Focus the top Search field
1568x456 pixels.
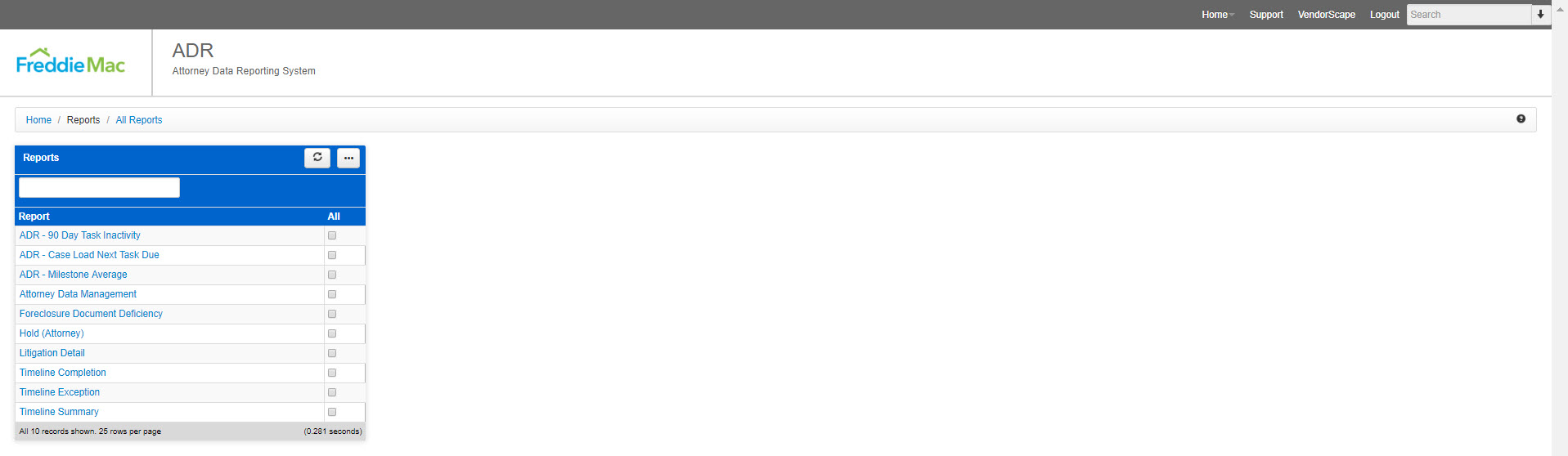tap(1468, 15)
